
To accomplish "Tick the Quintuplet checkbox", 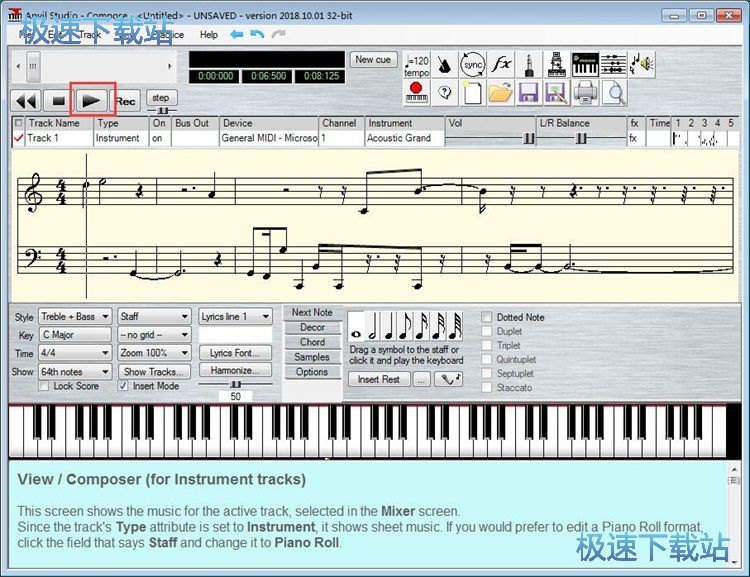I will pyautogui.click(x=486, y=359).
